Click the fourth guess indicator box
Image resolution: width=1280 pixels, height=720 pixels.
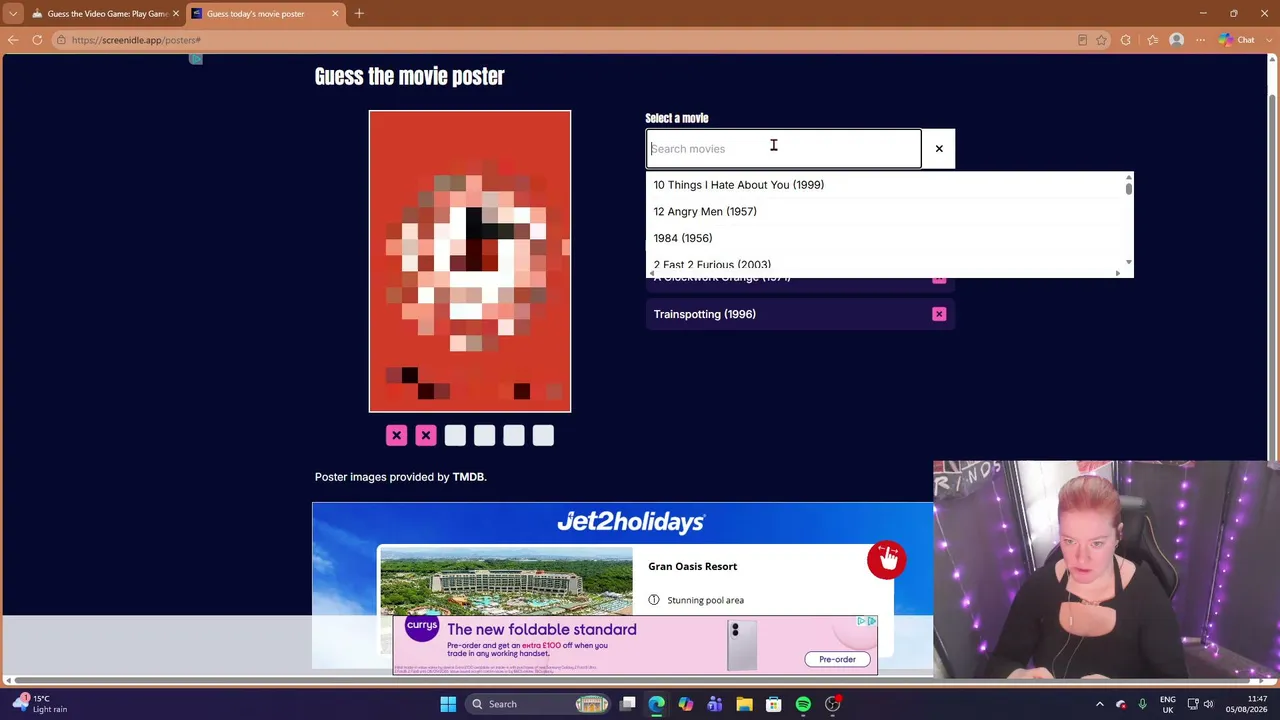point(484,435)
